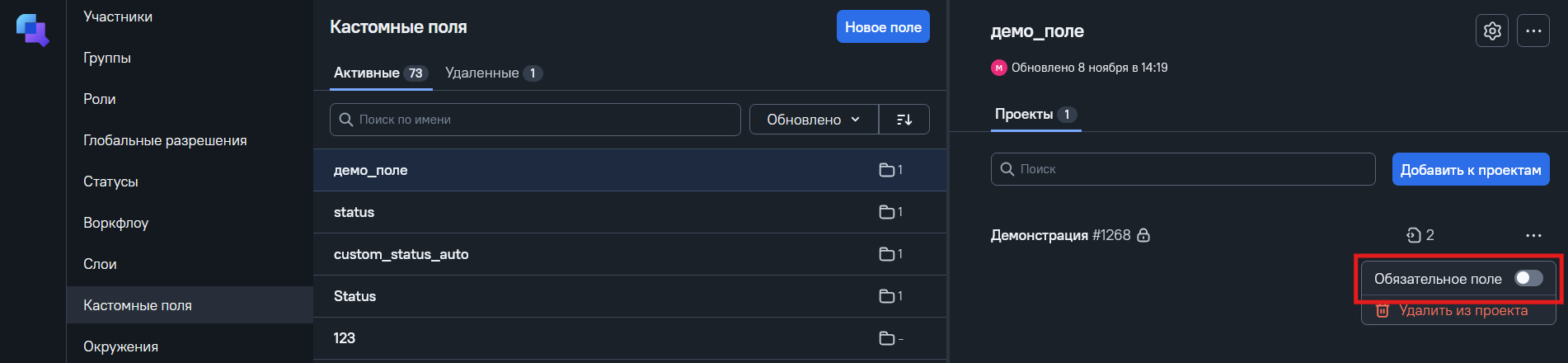Toggle the Обязательное поле switch
The width and height of the screenshot is (1568, 363).
tap(1528, 278)
